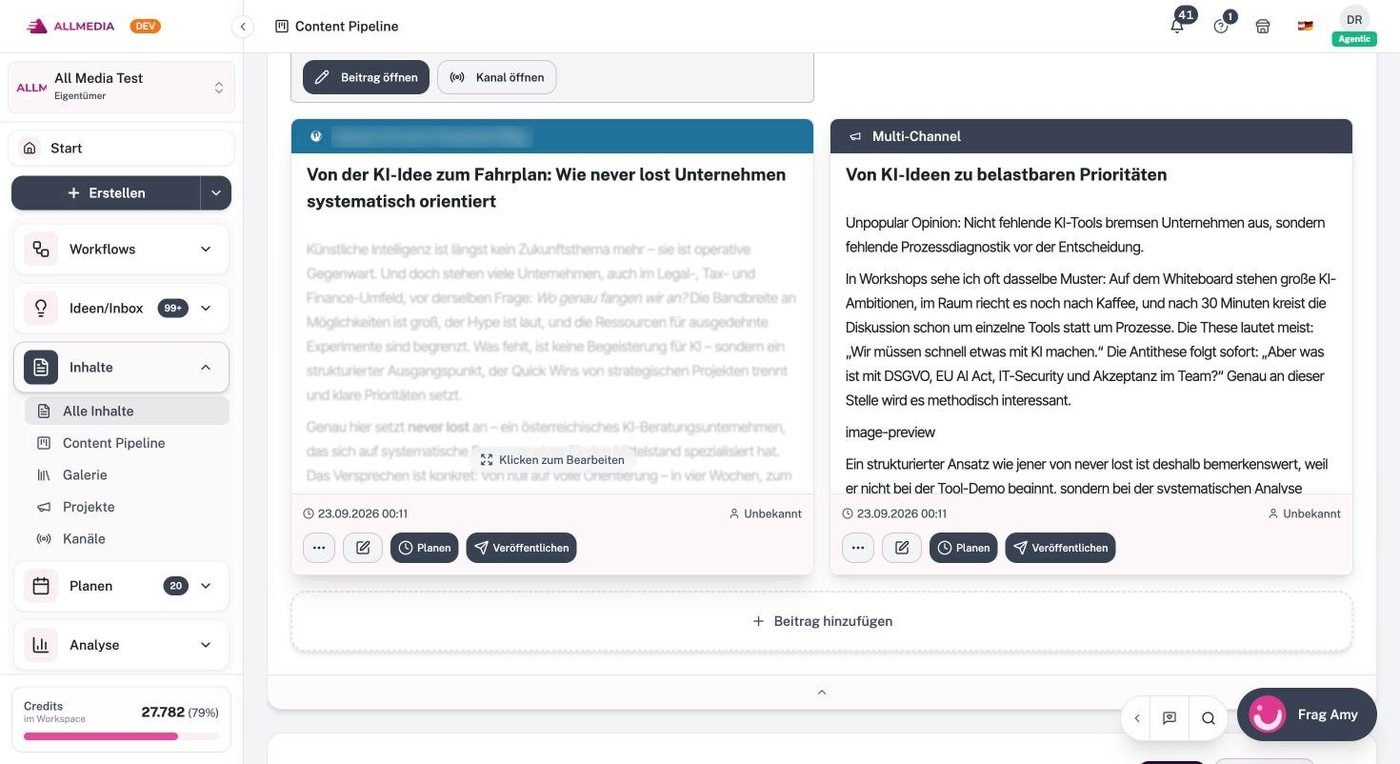Click the Erstellen button
The width and height of the screenshot is (1400, 764).
[x=106, y=193]
